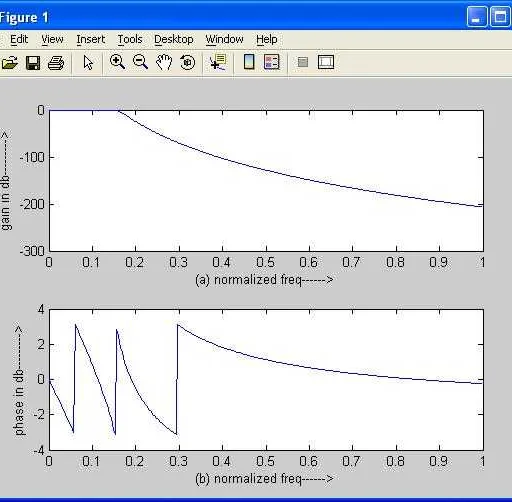This screenshot has height=502, width=512.
Task: Click the -300 tick label on gain axis
Action: 32,251
